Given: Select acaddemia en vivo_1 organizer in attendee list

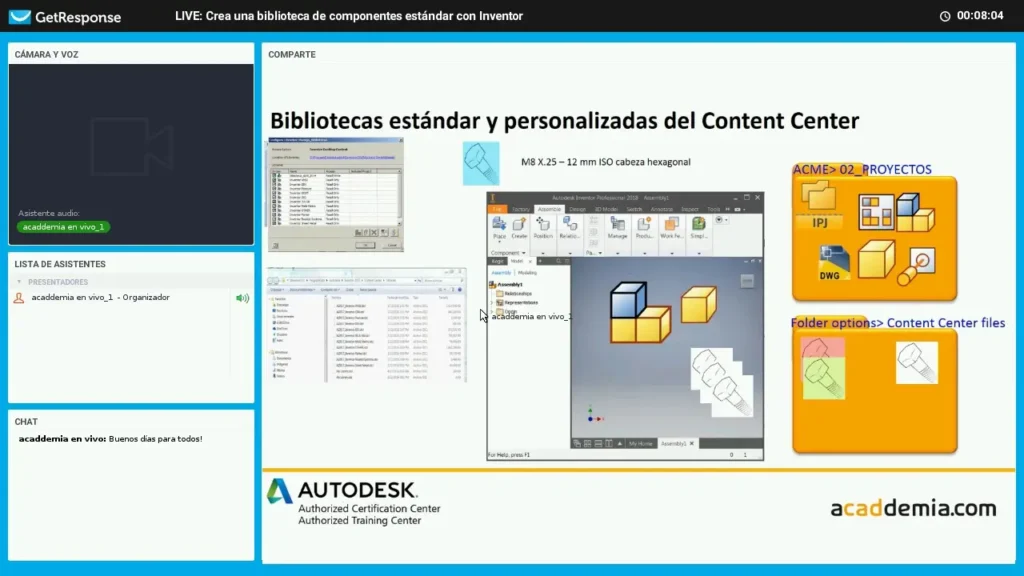Looking at the screenshot, I should coord(100,298).
